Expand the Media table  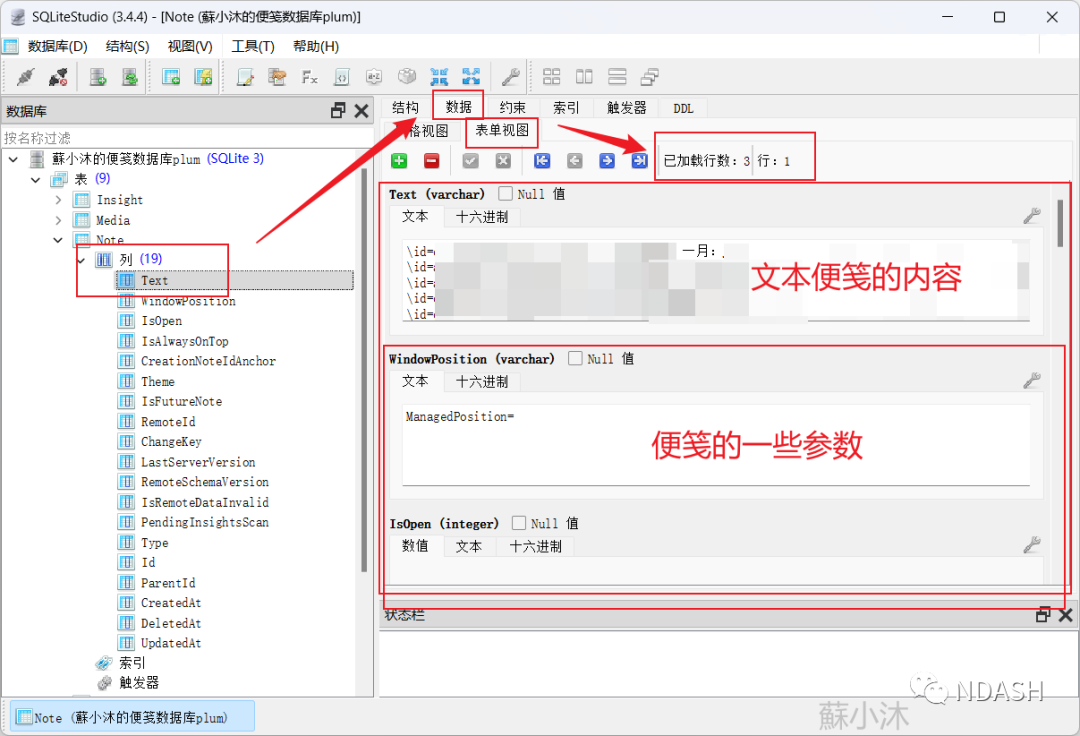(x=59, y=220)
